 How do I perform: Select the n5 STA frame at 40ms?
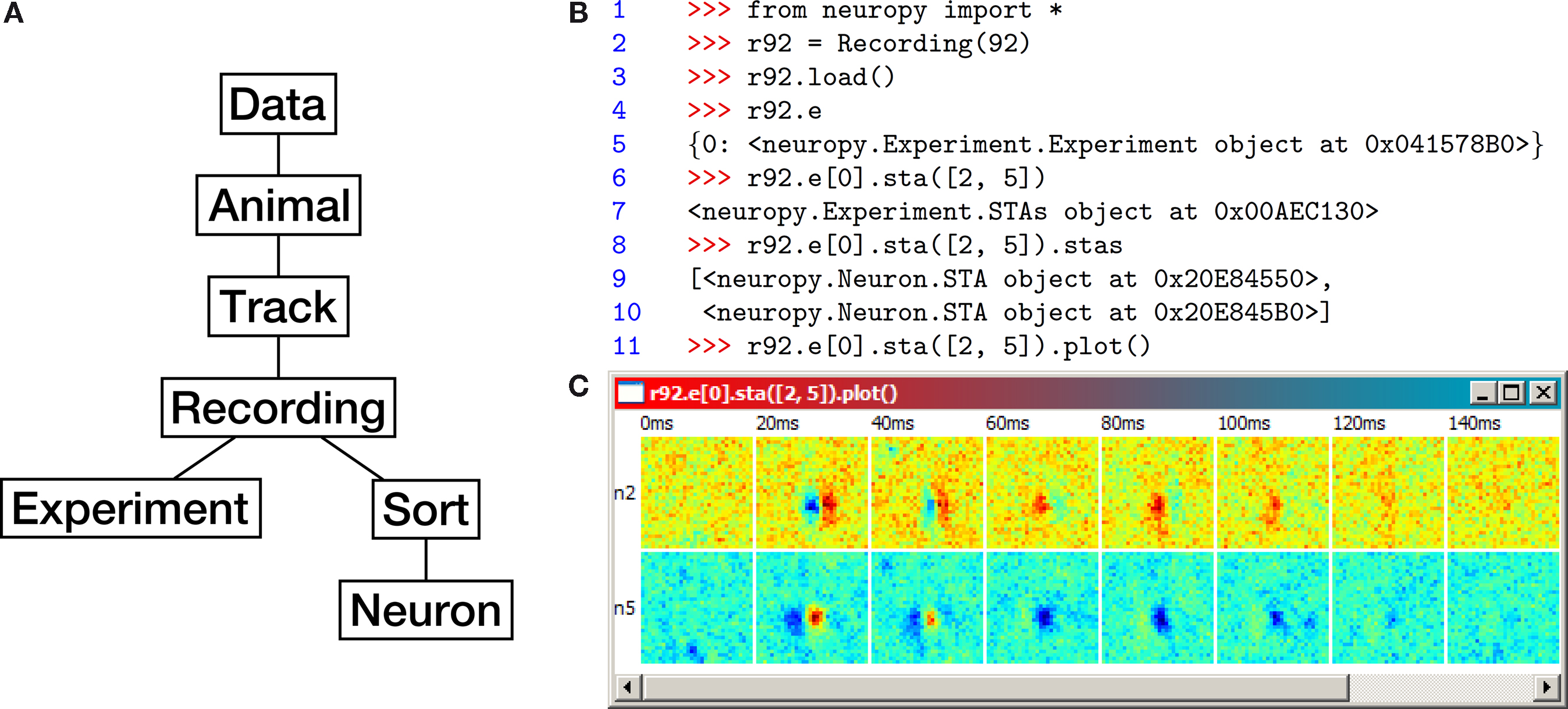(926, 607)
